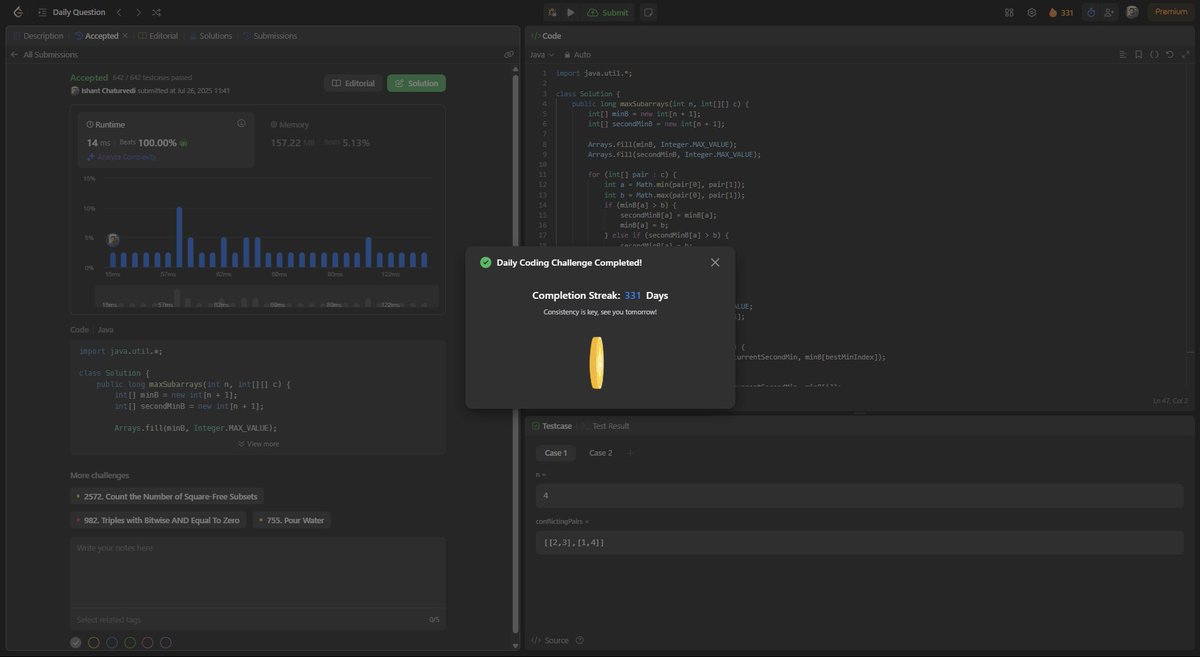Click the notes text area
This screenshot has width=1200, height=657.
click(258, 573)
